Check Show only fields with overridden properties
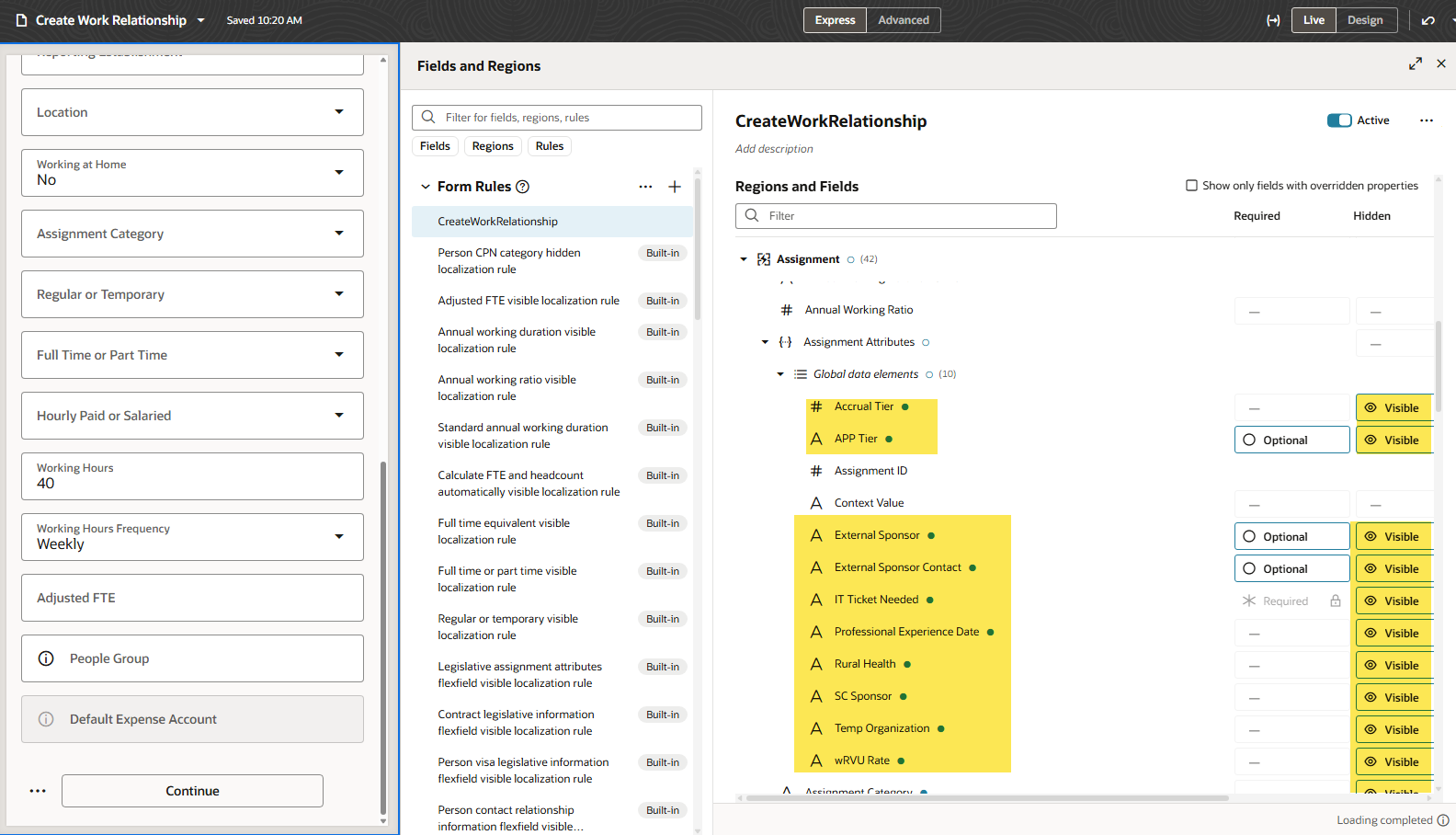This screenshot has height=835, width=1456. pyautogui.click(x=1192, y=186)
